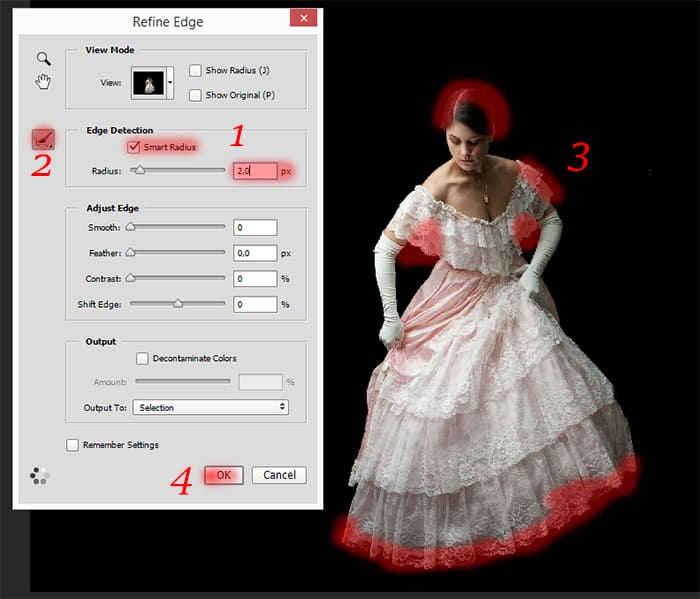Click the Feather value input field
The image size is (700, 599).
[255, 253]
